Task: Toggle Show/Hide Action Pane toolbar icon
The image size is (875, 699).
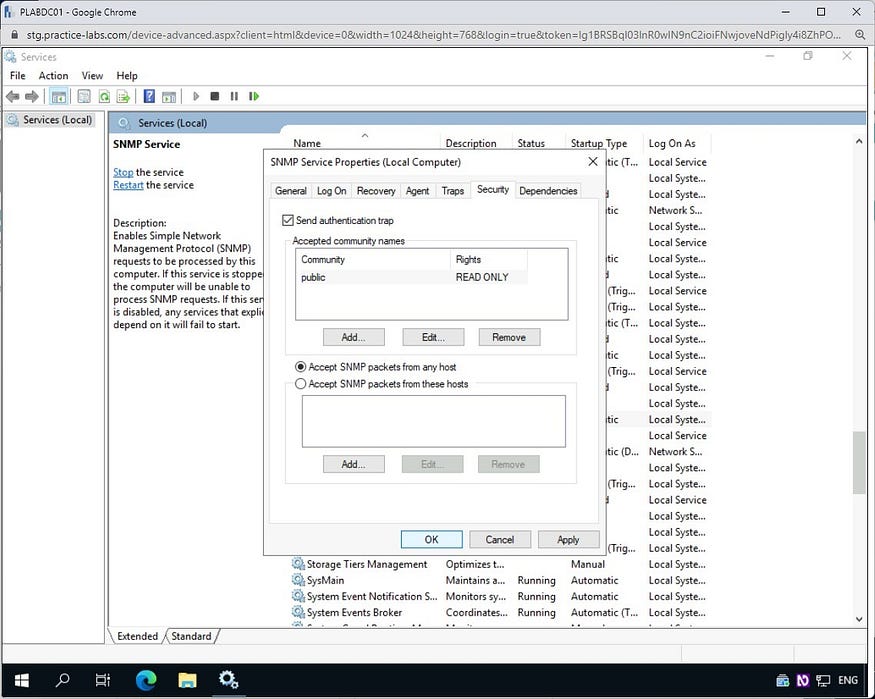Action: click(169, 97)
